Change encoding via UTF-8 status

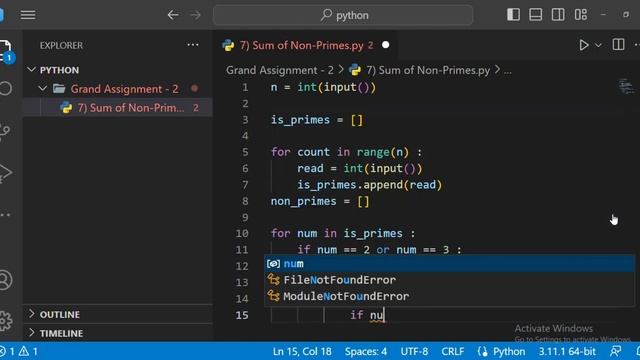(x=414, y=351)
